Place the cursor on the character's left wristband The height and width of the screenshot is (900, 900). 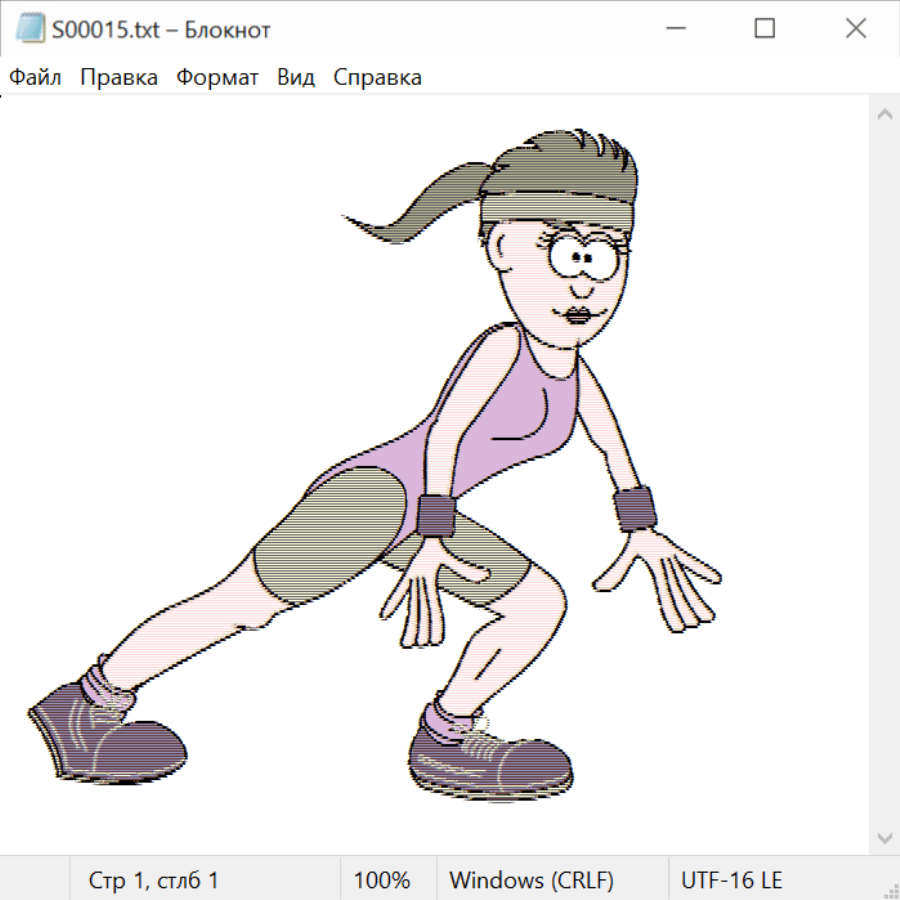coord(635,509)
